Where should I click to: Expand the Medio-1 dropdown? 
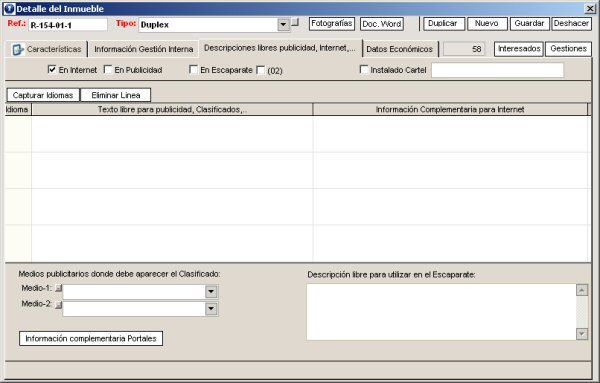pyautogui.click(x=211, y=292)
